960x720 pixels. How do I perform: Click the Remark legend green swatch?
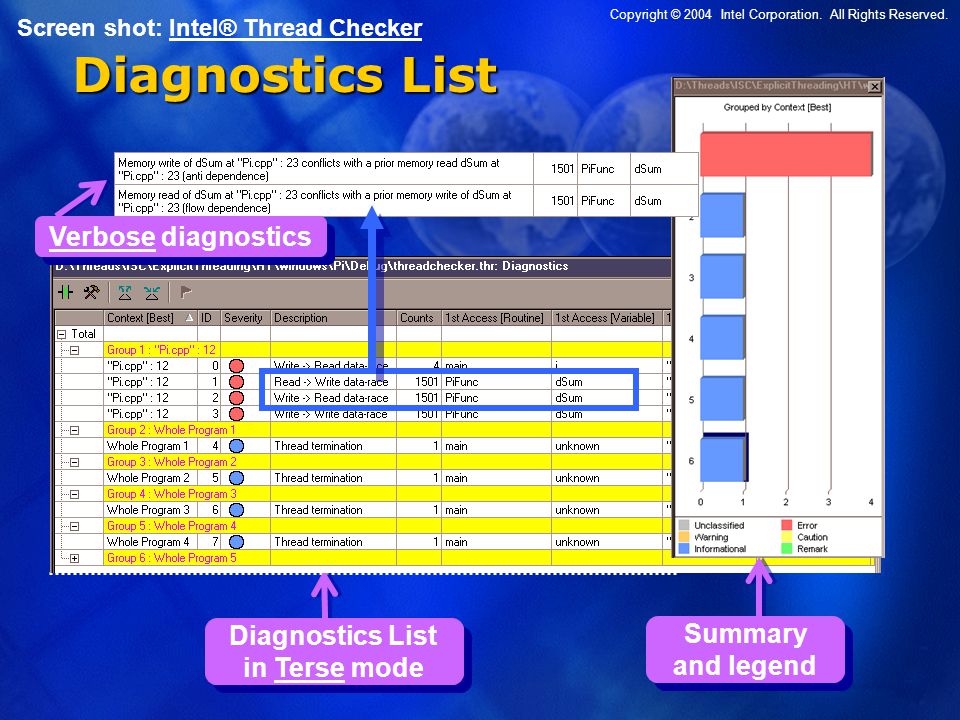coord(787,549)
